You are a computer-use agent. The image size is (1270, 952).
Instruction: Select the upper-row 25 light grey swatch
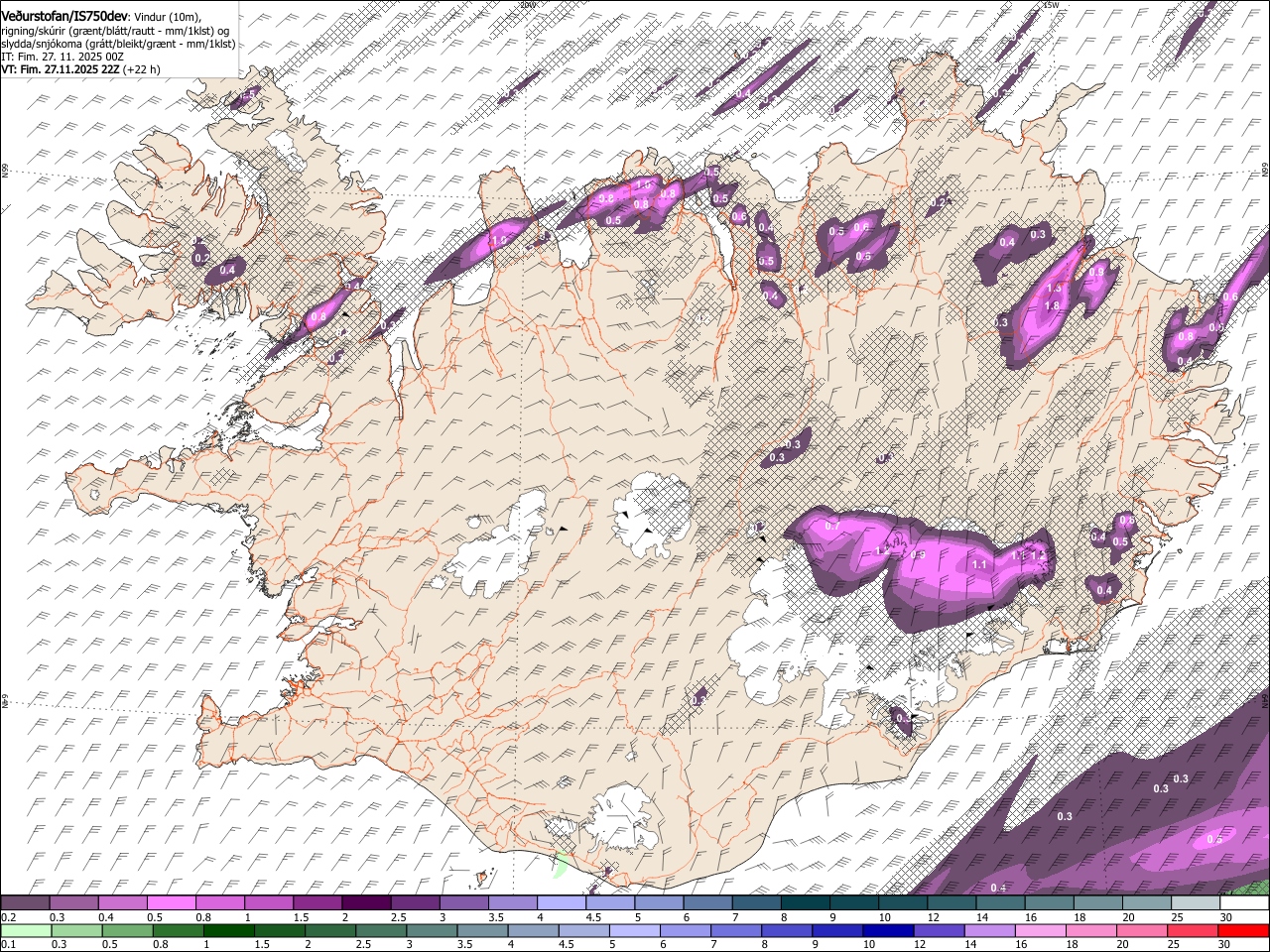[x=1197, y=903]
